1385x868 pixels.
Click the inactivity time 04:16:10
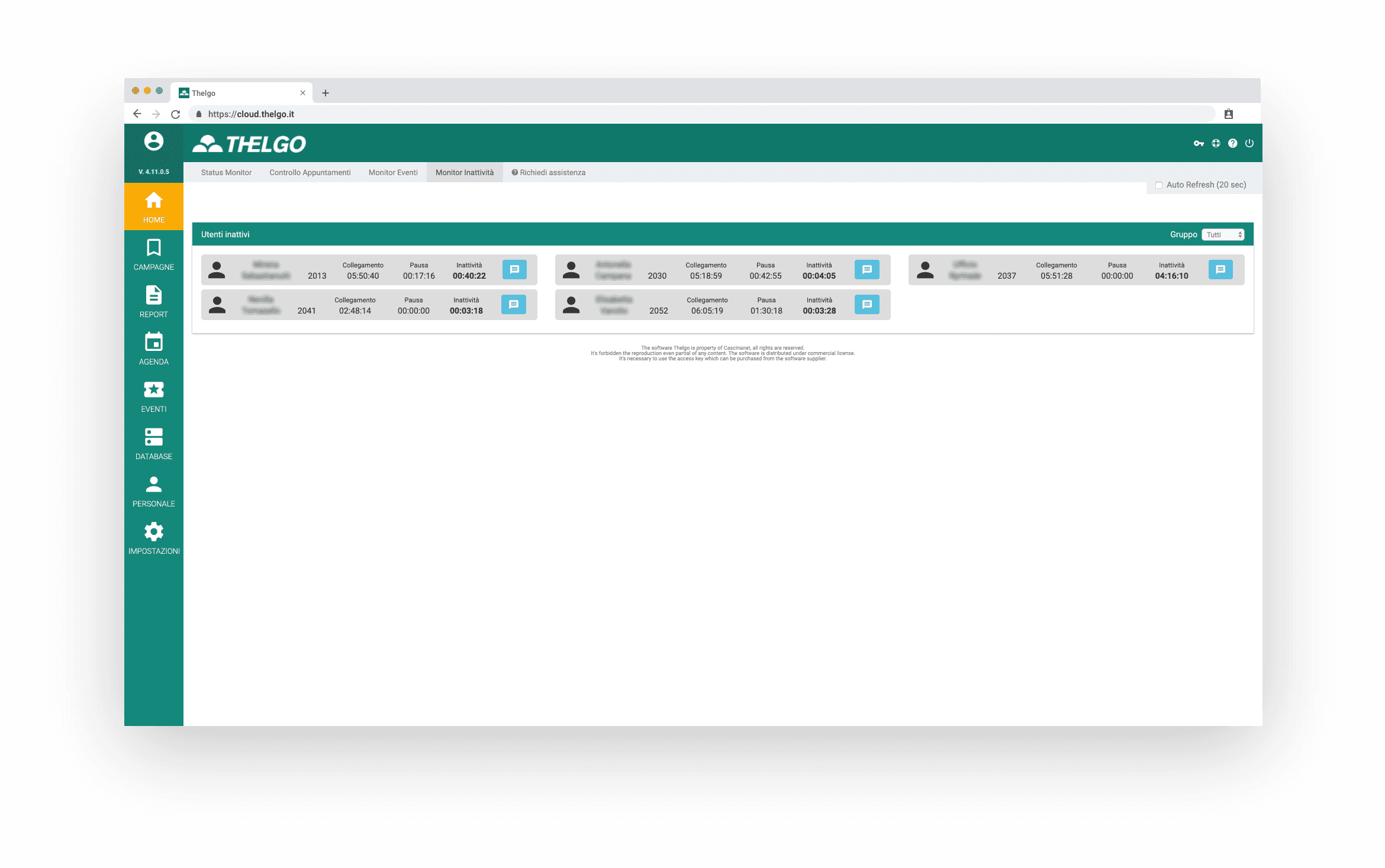1172,276
